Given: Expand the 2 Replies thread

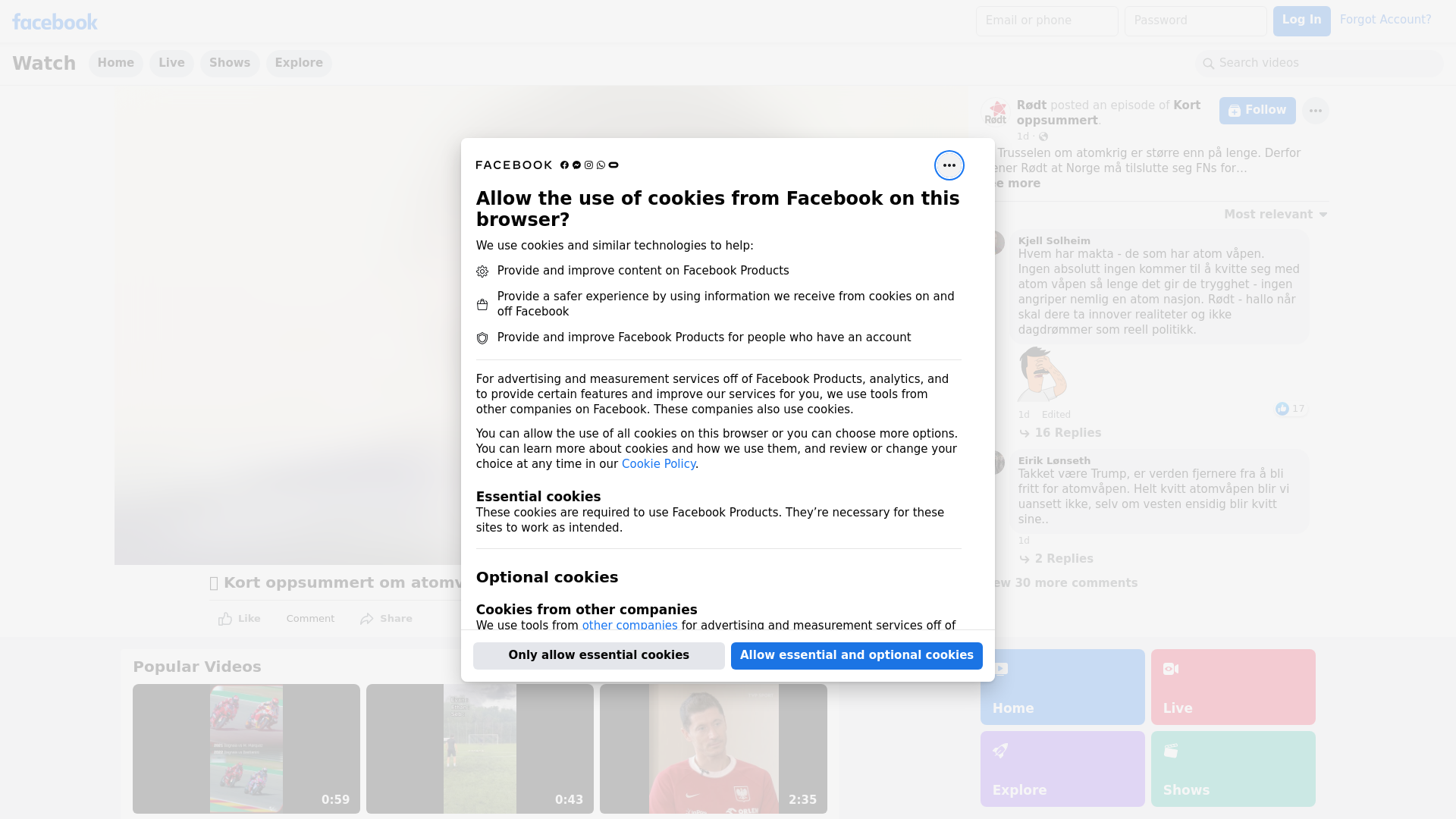Looking at the screenshot, I should click(x=1056, y=559).
